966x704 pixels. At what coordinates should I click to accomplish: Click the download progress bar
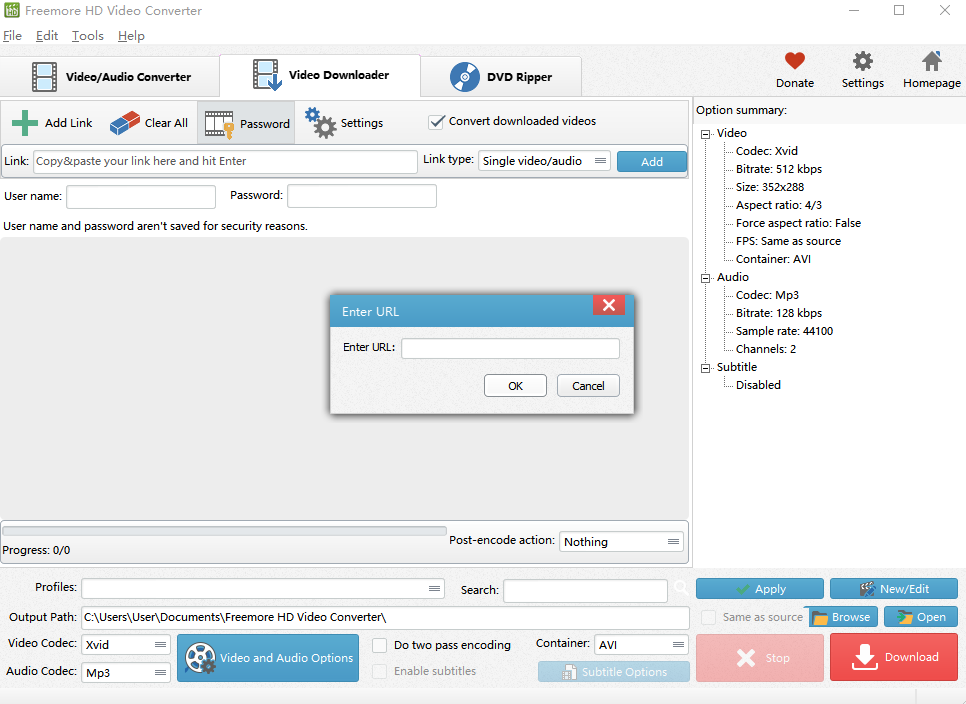224,531
